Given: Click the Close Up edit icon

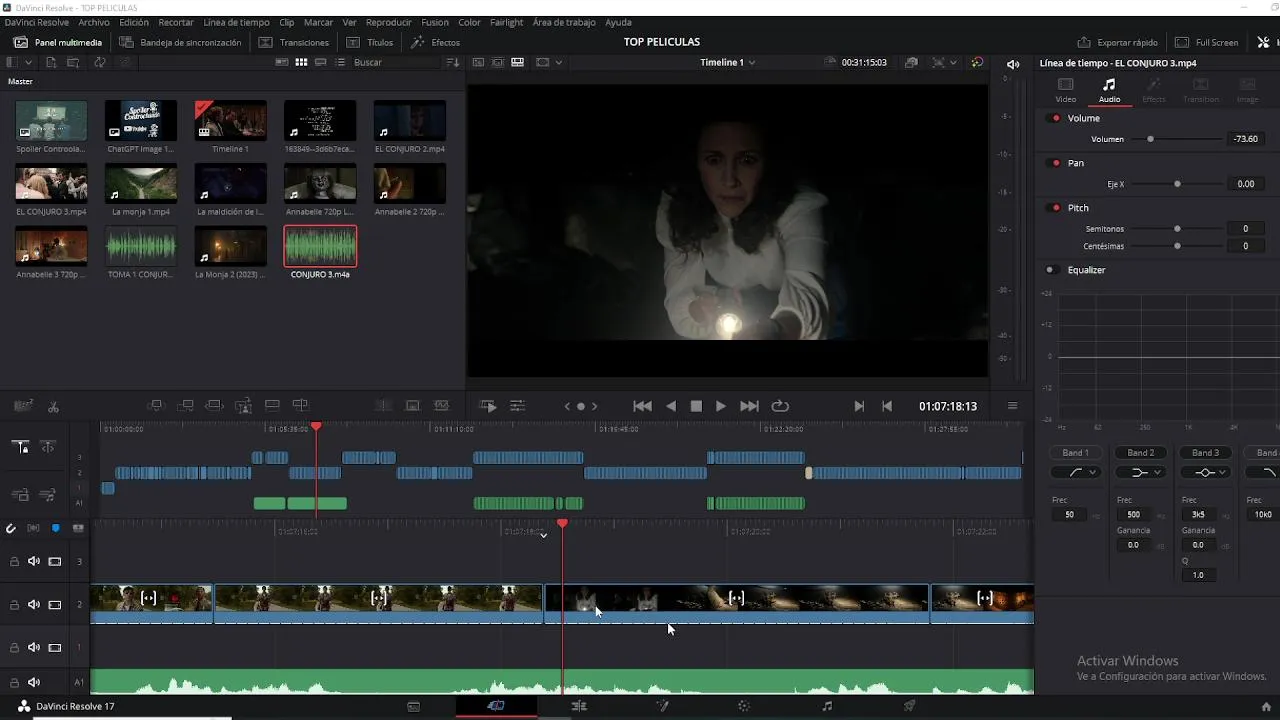Looking at the screenshot, I should [x=243, y=406].
